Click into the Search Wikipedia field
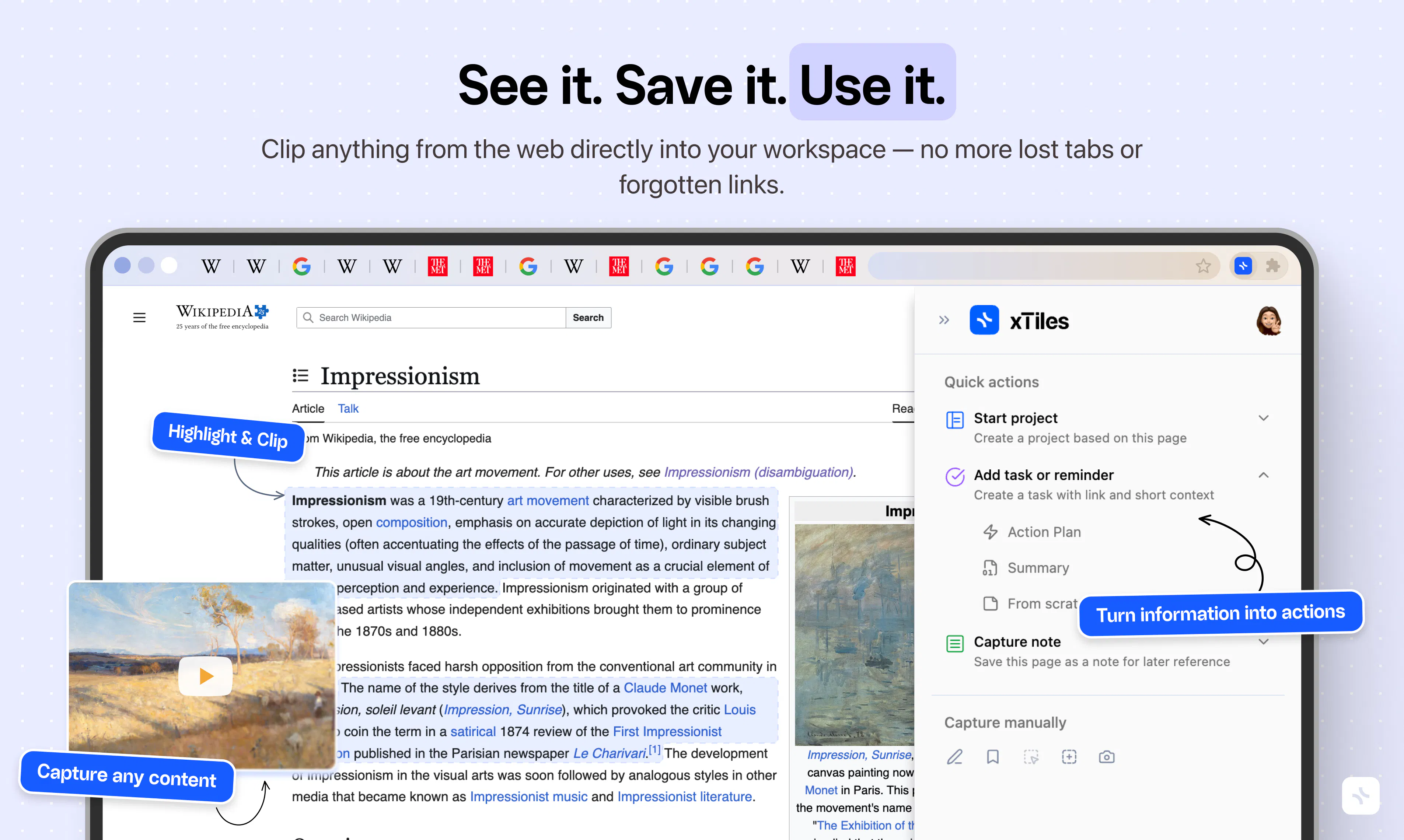Screen dimensions: 1404x840 [431, 318]
